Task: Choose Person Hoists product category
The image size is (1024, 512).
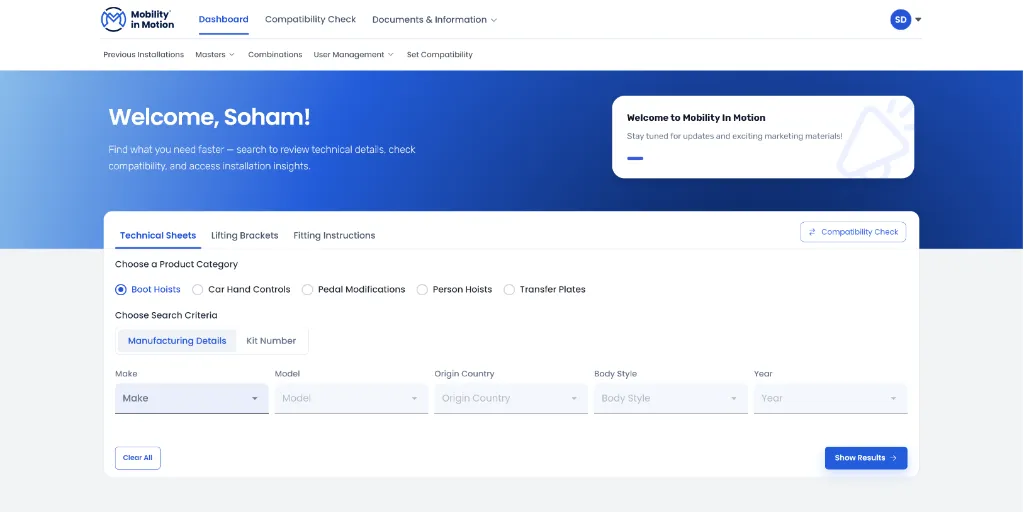Action: pyautogui.click(x=455, y=289)
